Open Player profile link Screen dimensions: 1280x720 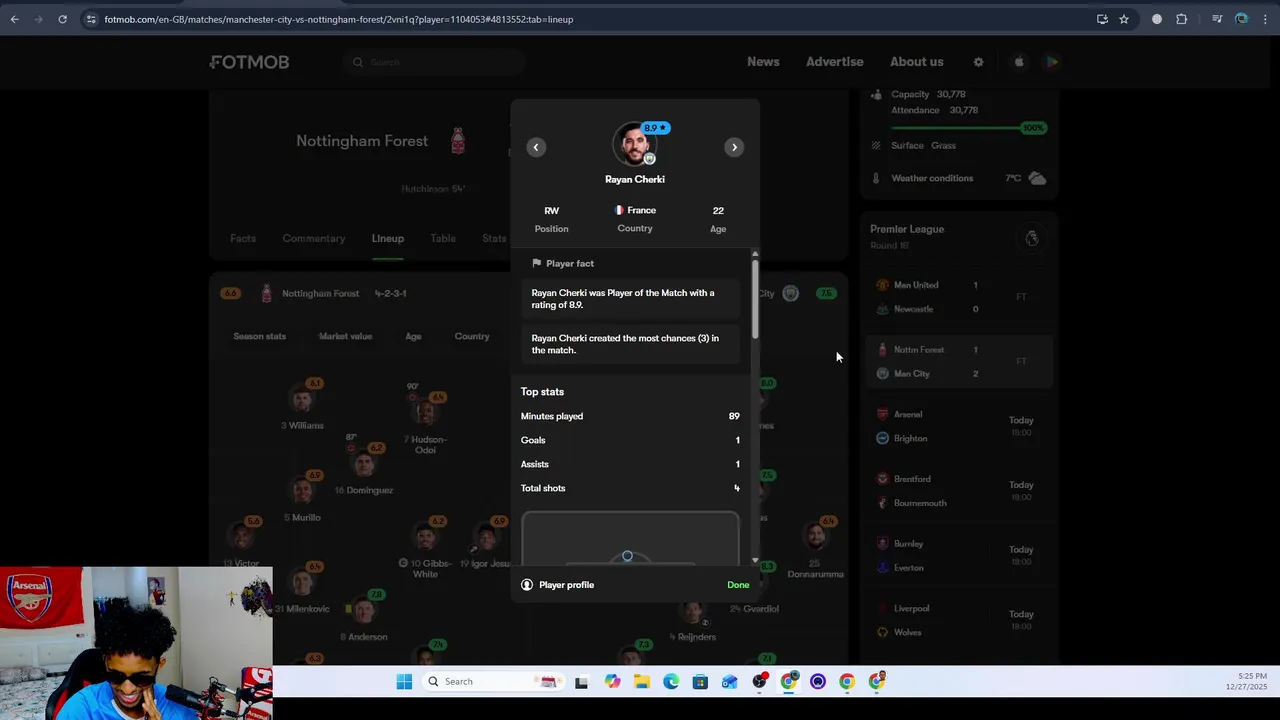[x=557, y=585]
